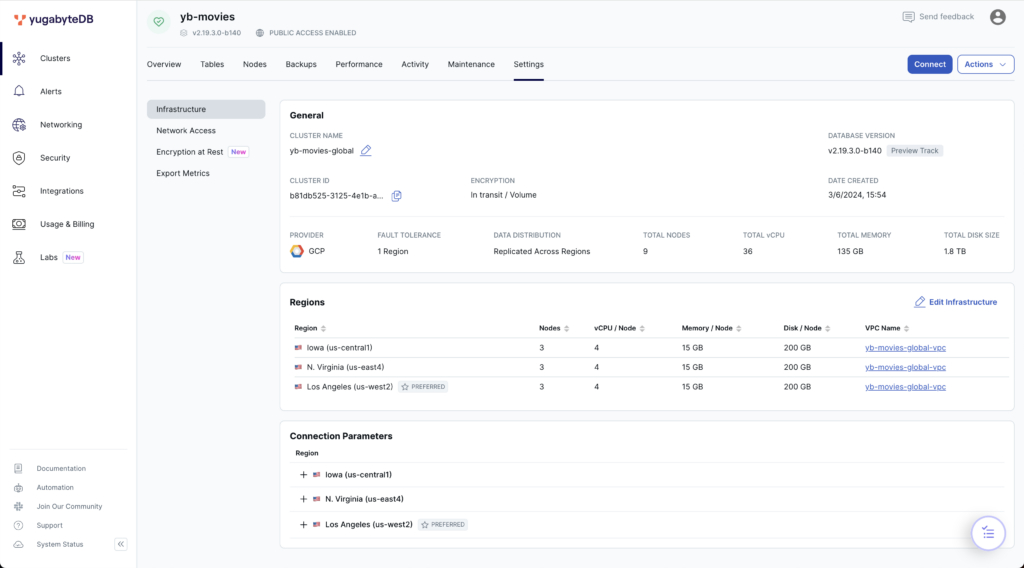
Task: Collapse the sidebar with double chevron
Action: click(x=121, y=544)
